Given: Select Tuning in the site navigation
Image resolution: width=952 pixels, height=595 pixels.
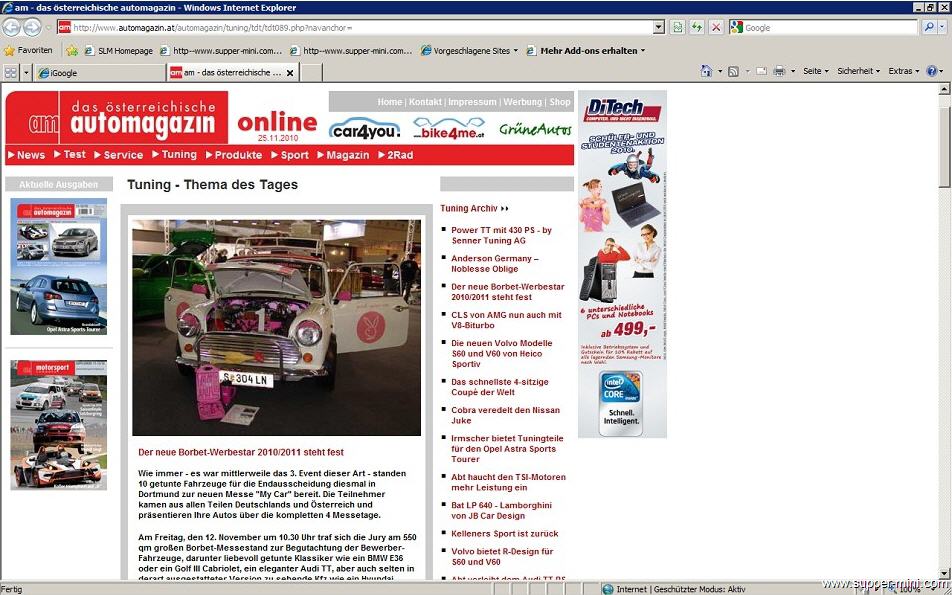Looking at the screenshot, I should coord(178,155).
